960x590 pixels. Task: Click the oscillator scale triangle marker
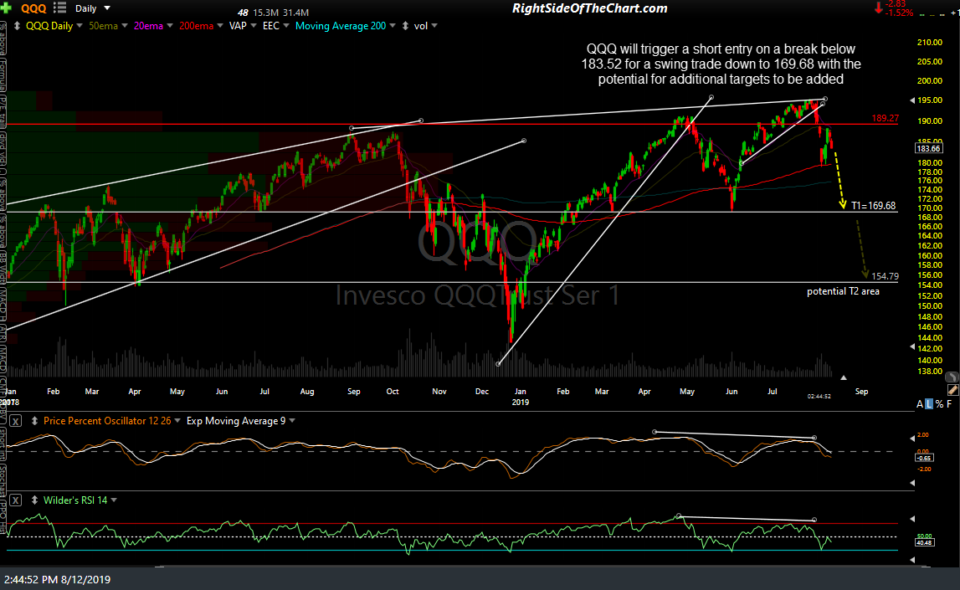tap(912, 437)
